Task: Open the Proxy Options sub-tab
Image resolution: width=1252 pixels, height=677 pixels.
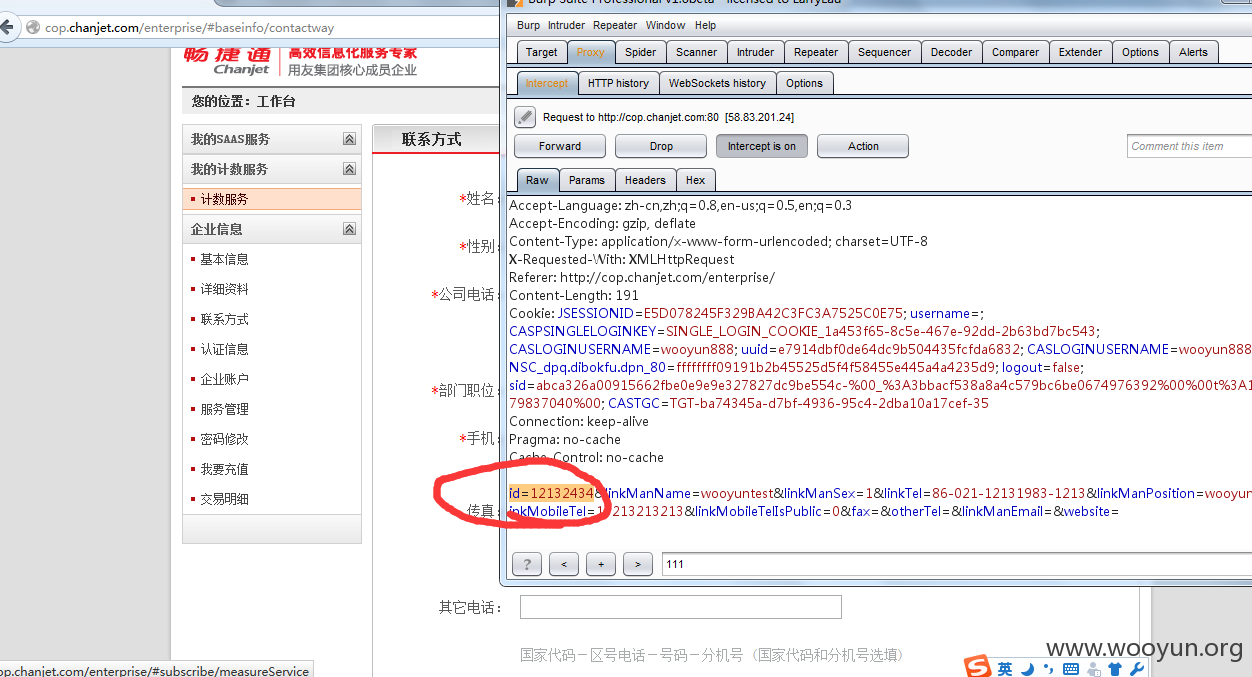Action: pos(804,83)
